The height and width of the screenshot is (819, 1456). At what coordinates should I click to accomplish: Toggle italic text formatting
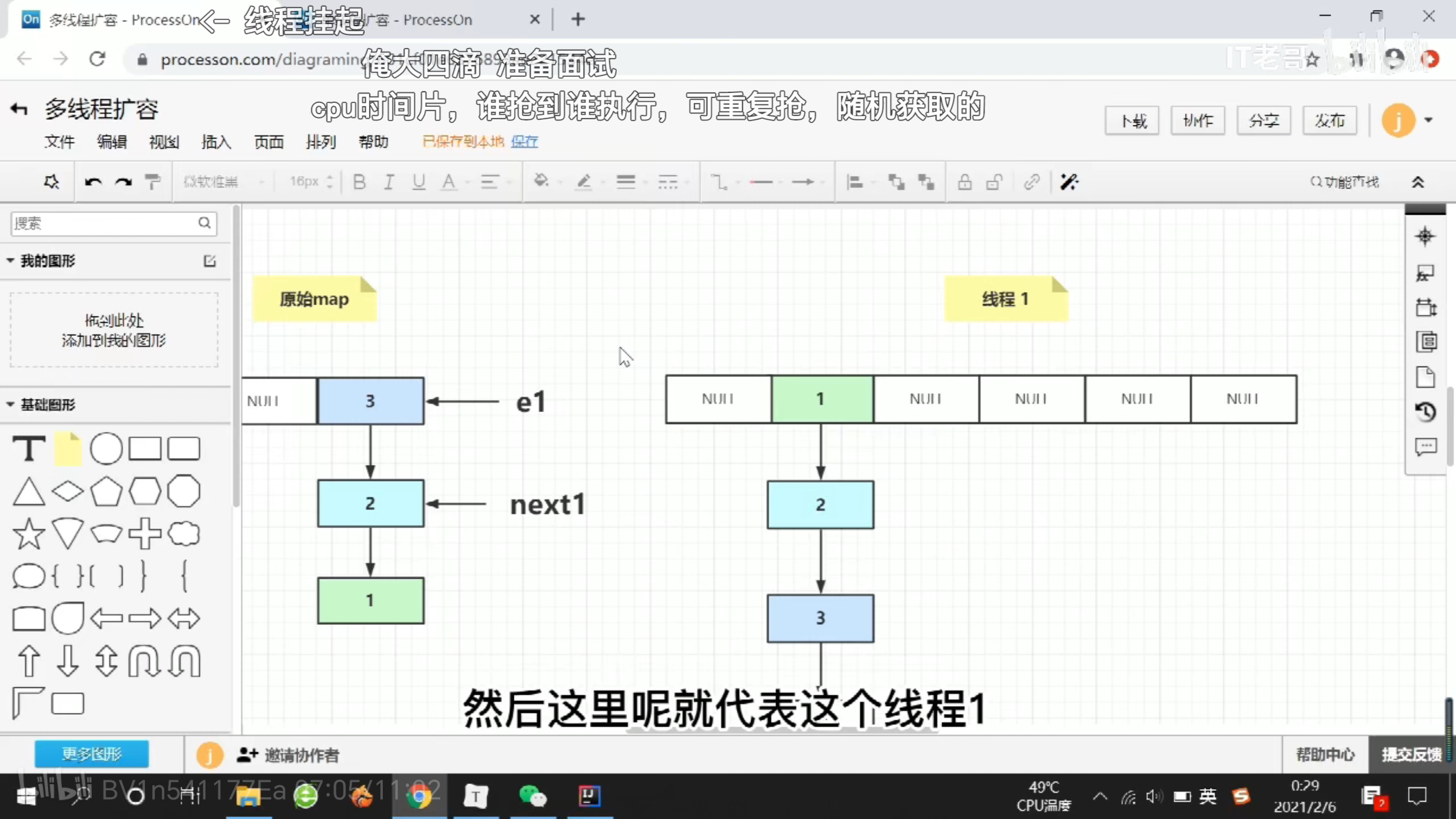[x=388, y=182]
